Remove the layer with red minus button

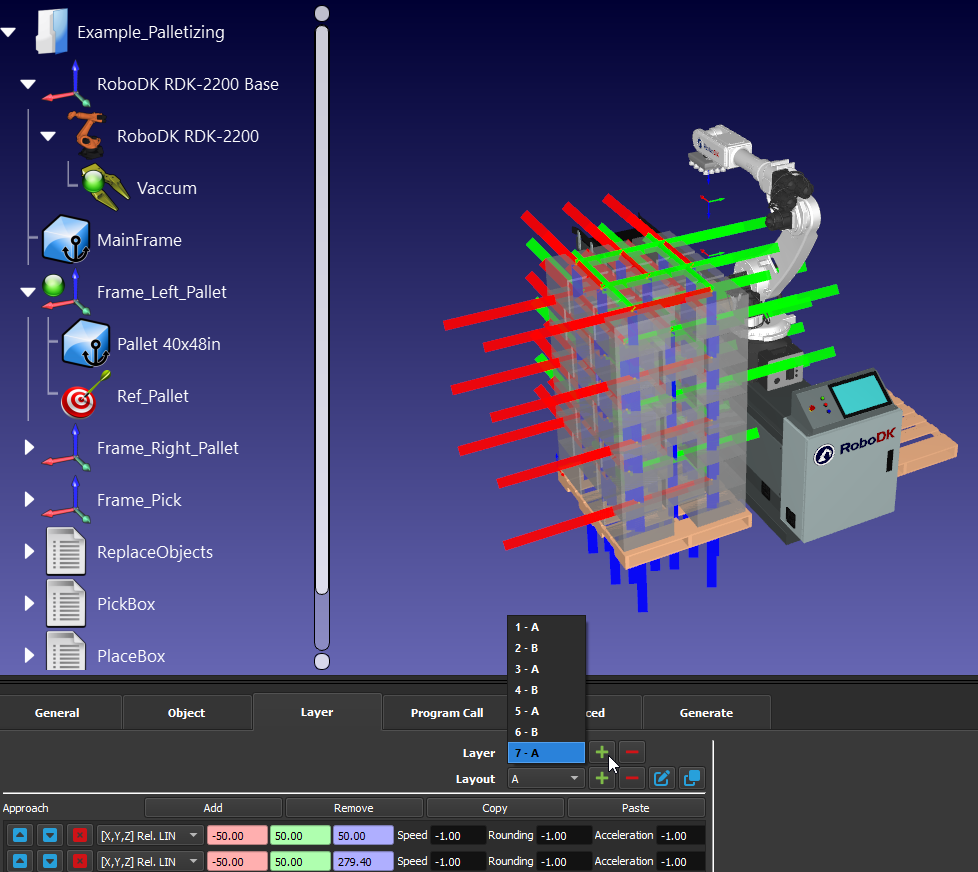coord(631,752)
